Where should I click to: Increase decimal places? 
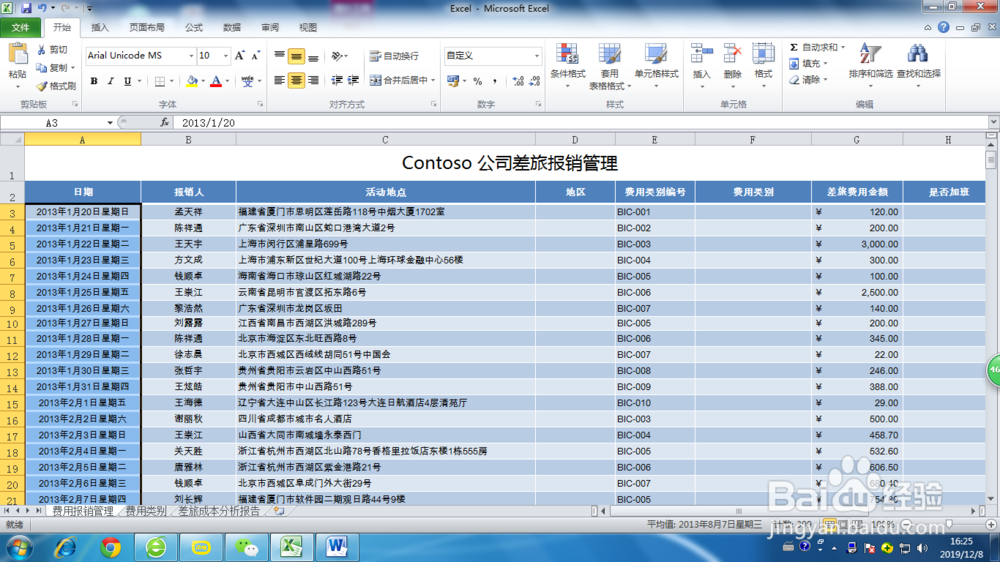click(x=518, y=81)
